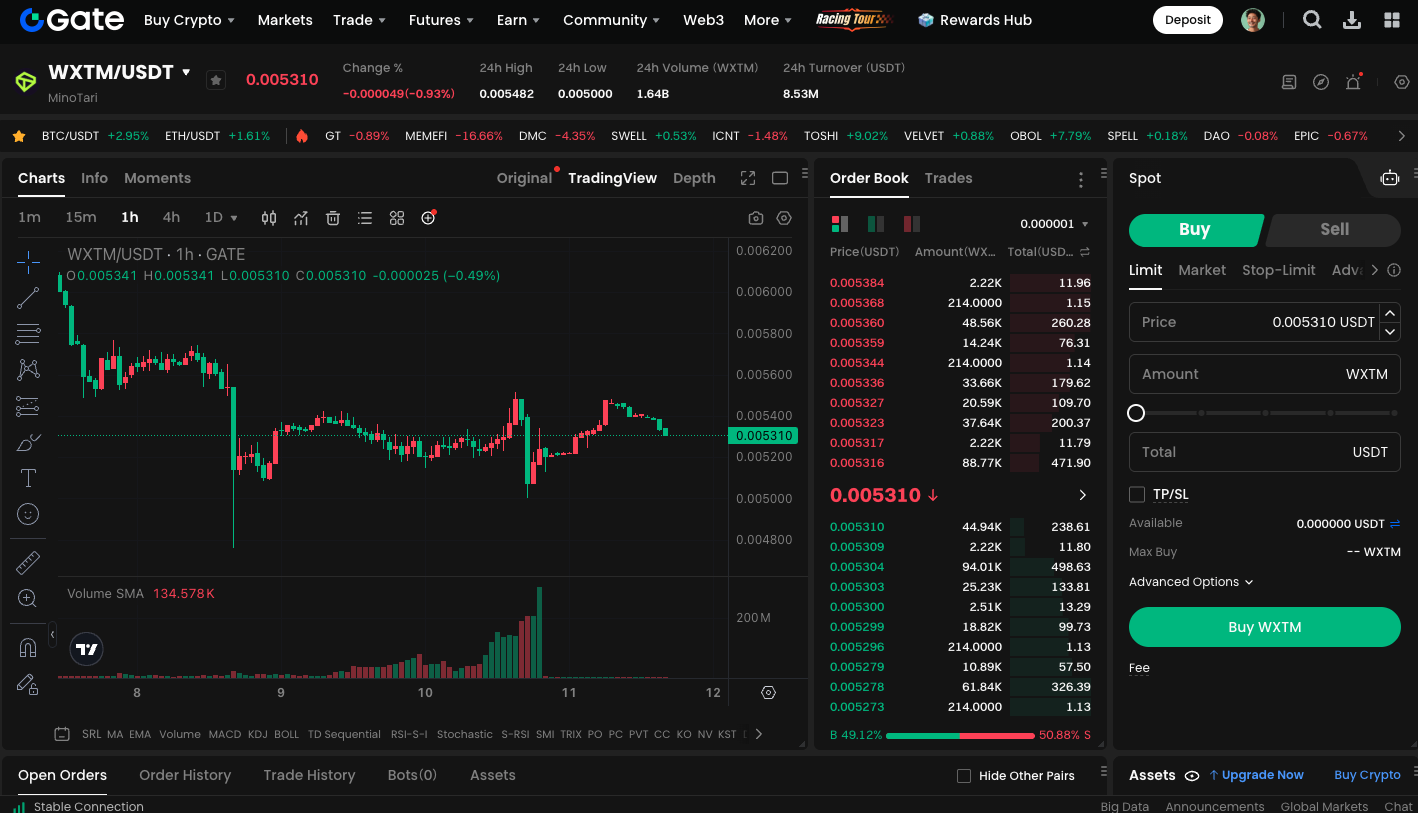Open the multi-chart grid layout icon
Screen dimensions: 1418x813
pos(397,218)
